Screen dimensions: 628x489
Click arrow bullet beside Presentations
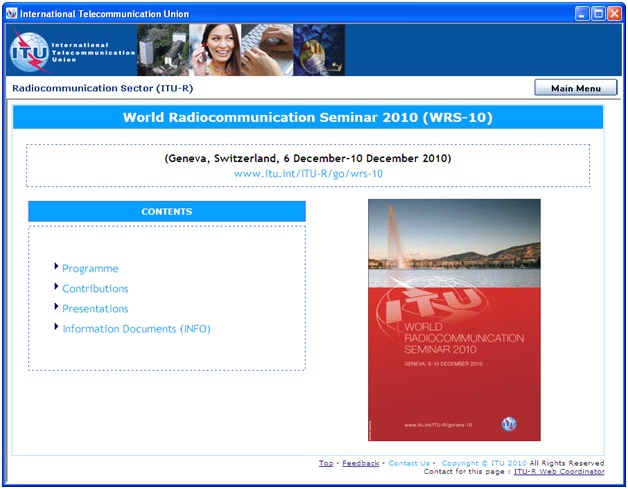[56, 306]
